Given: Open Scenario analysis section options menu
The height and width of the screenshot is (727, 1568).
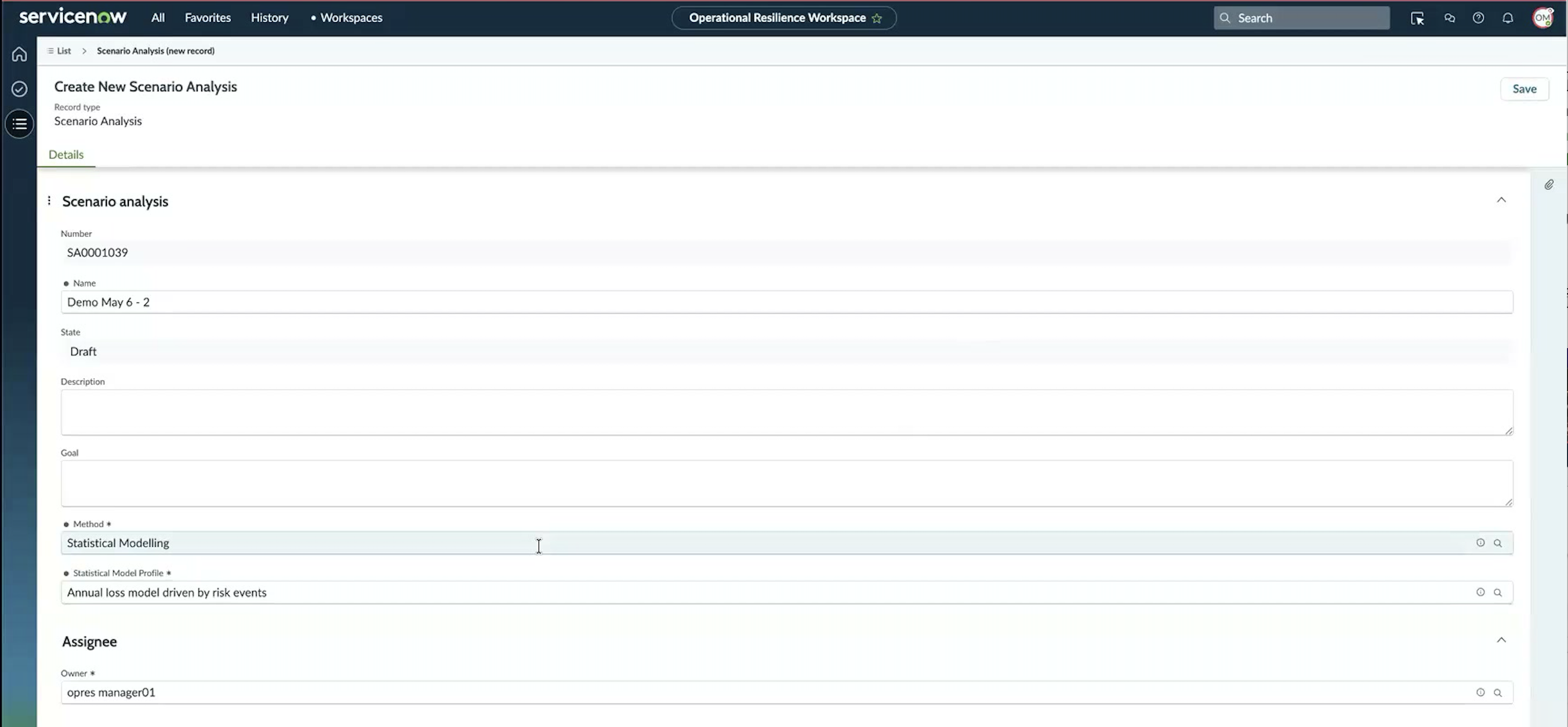Looking at the screenshot, I should pos(49,200).
